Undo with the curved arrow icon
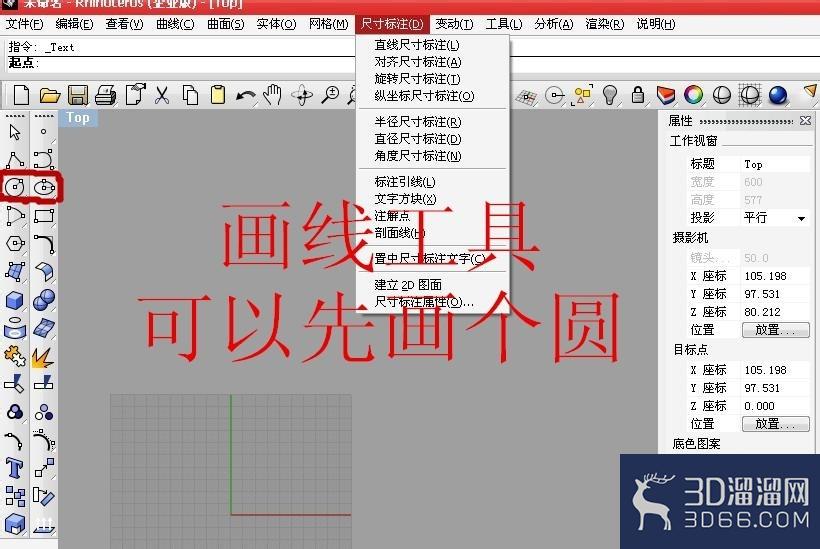The width and height of the screenshot is (820, 549). click(245, 96)
